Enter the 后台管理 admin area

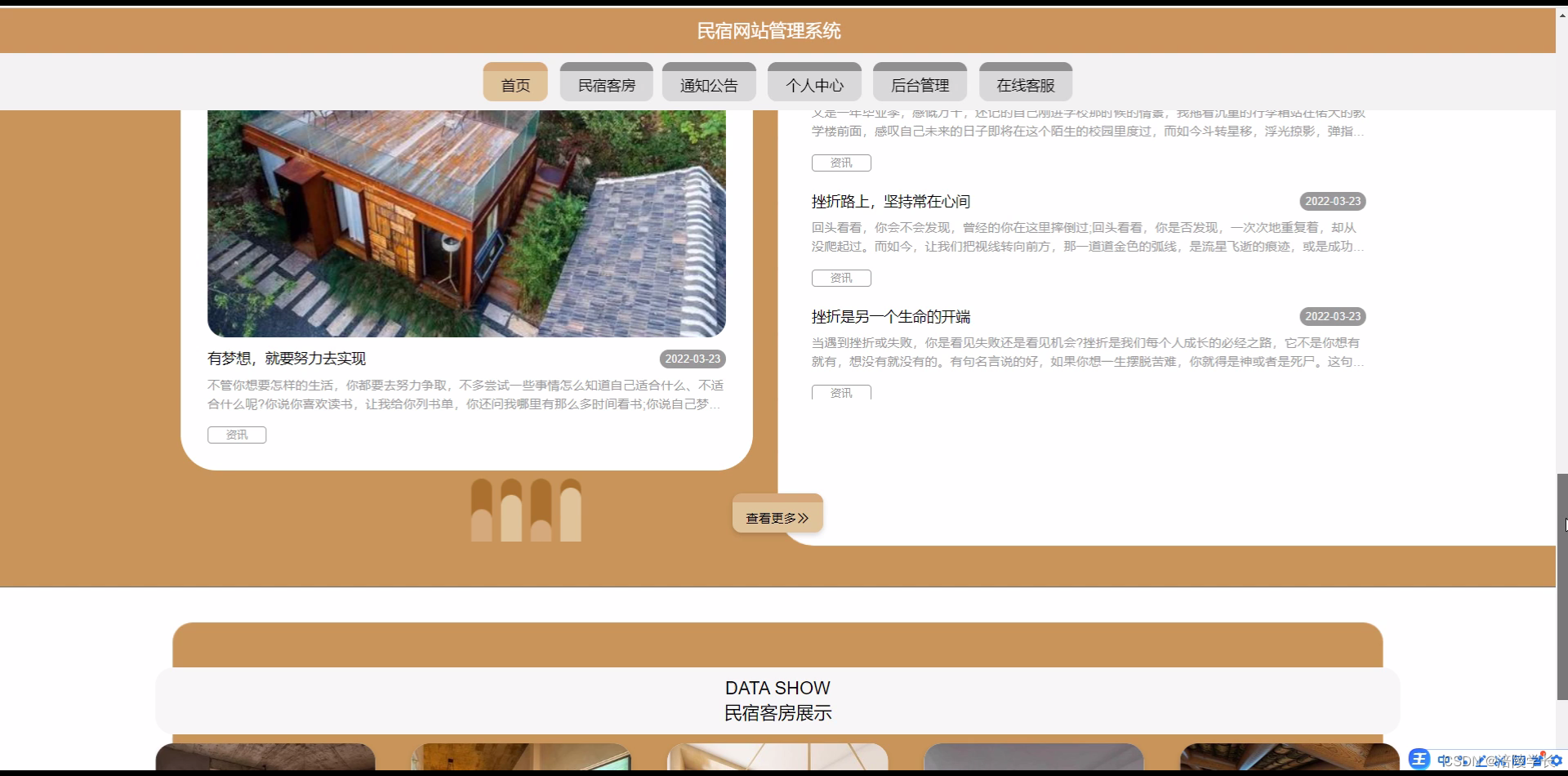click(920, 82)
